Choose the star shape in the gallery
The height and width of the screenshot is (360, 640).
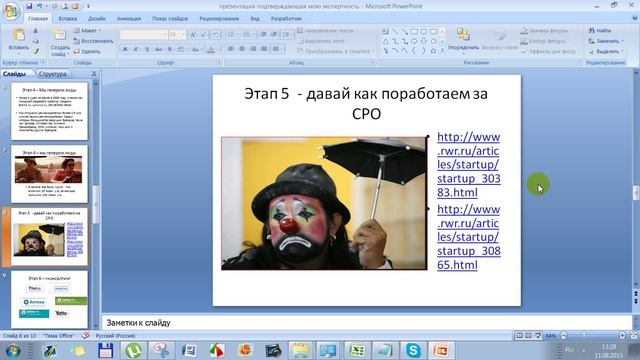pos(433,51)
